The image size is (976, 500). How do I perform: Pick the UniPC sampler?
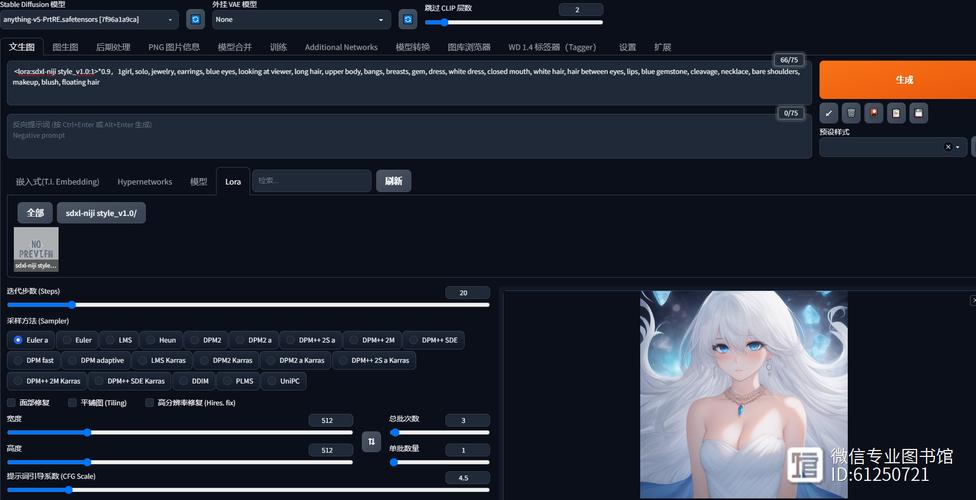284,380
